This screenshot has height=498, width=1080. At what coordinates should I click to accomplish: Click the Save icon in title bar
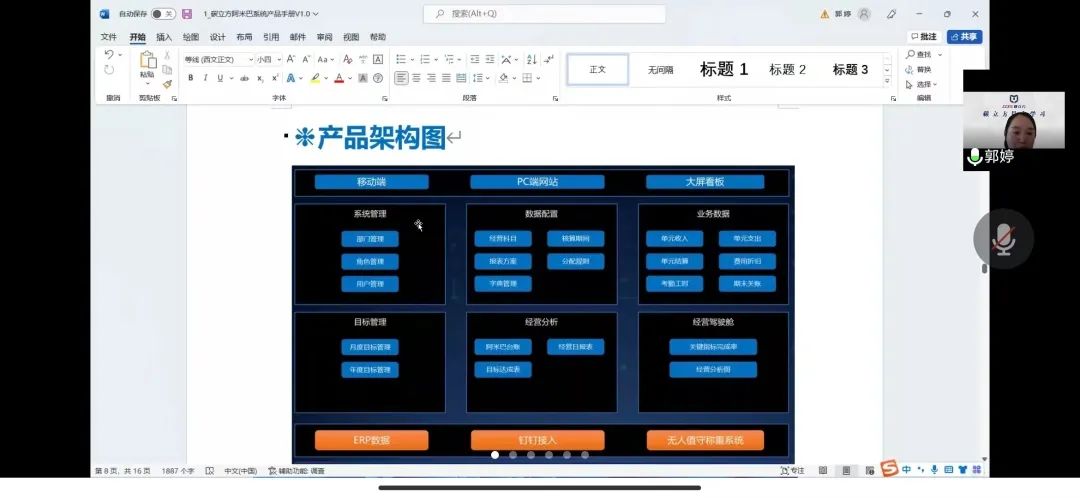187,14
